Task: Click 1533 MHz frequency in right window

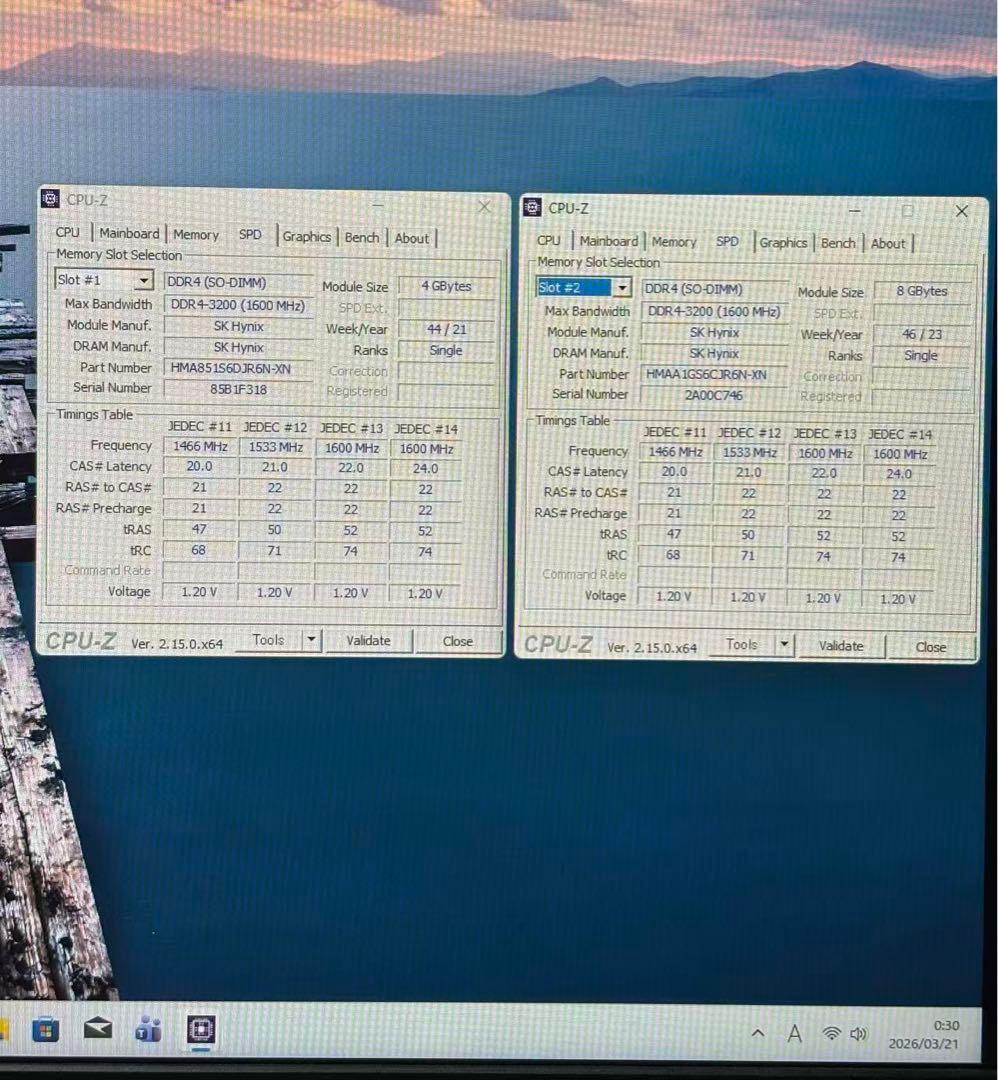Action: click(749, 453)
